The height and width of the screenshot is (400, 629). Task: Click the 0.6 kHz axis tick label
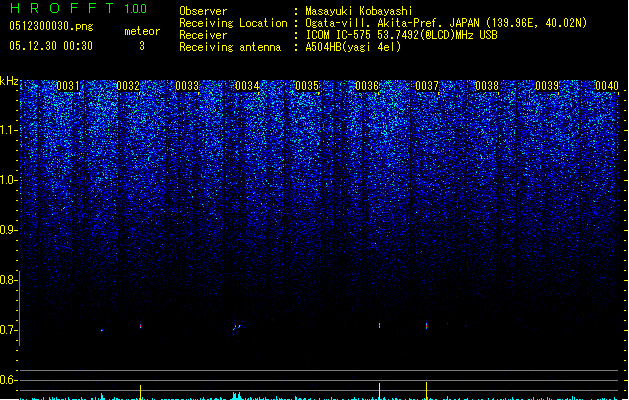tap(7, 380)
